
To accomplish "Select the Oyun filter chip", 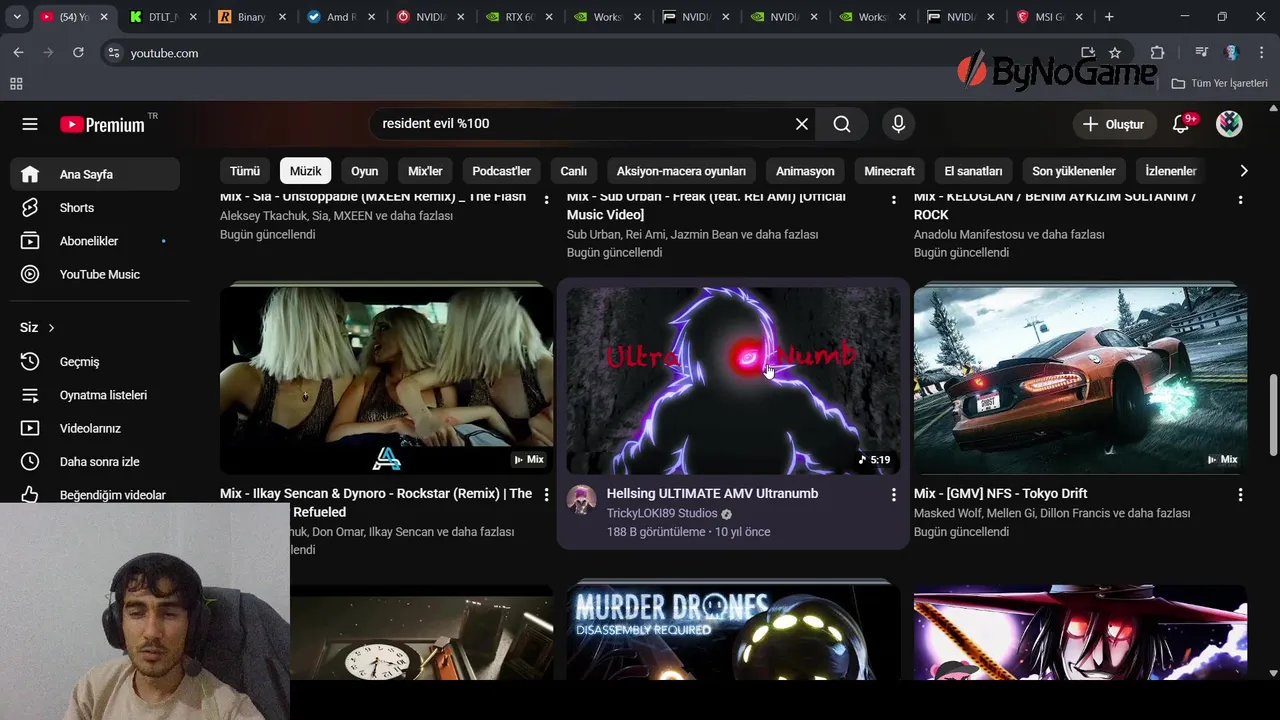I will pyautogui.click(x=364, y=171).
